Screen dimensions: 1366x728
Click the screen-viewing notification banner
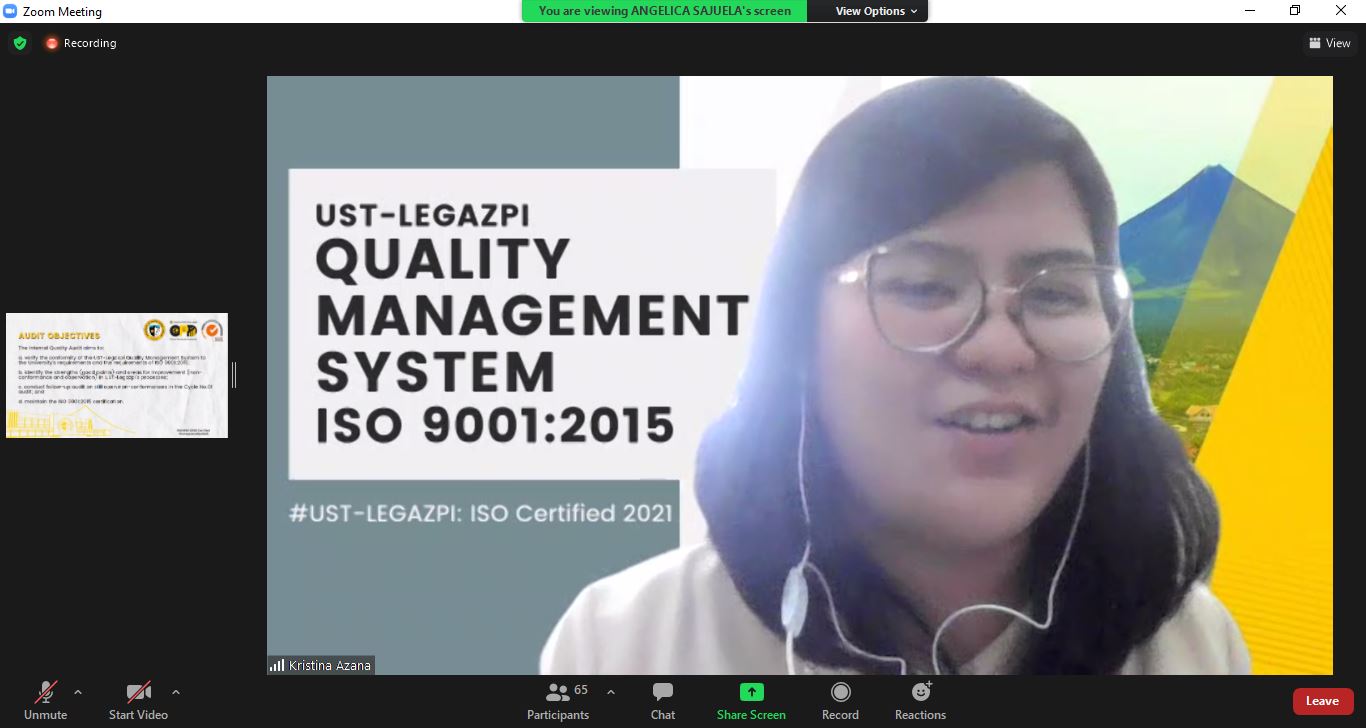[x=665, y=11]
